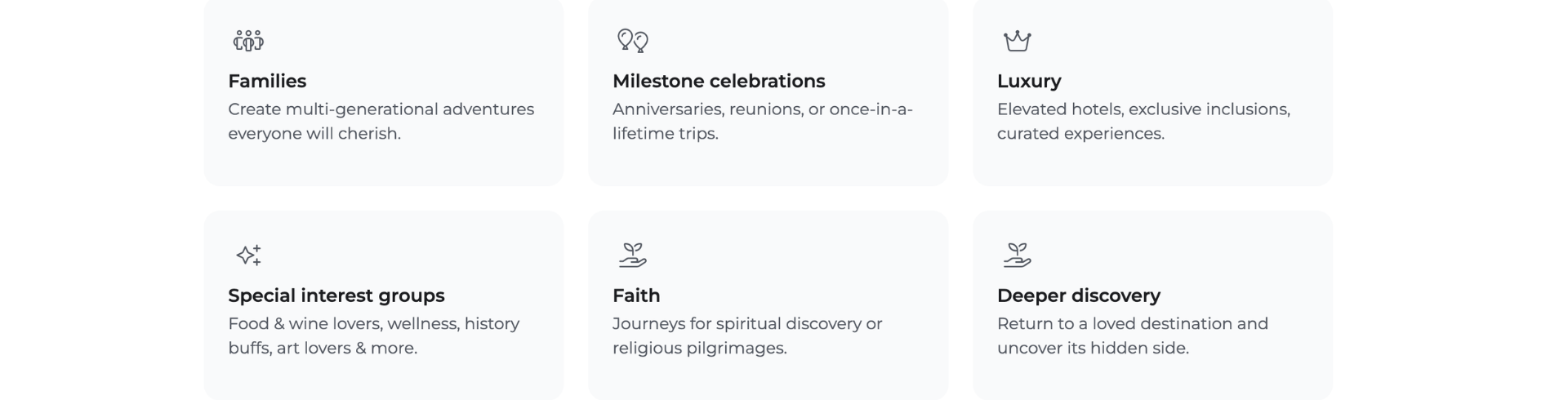Click empty area inside Families card below text
This screenshot has width=1568, height=400.
click(384, 165)
